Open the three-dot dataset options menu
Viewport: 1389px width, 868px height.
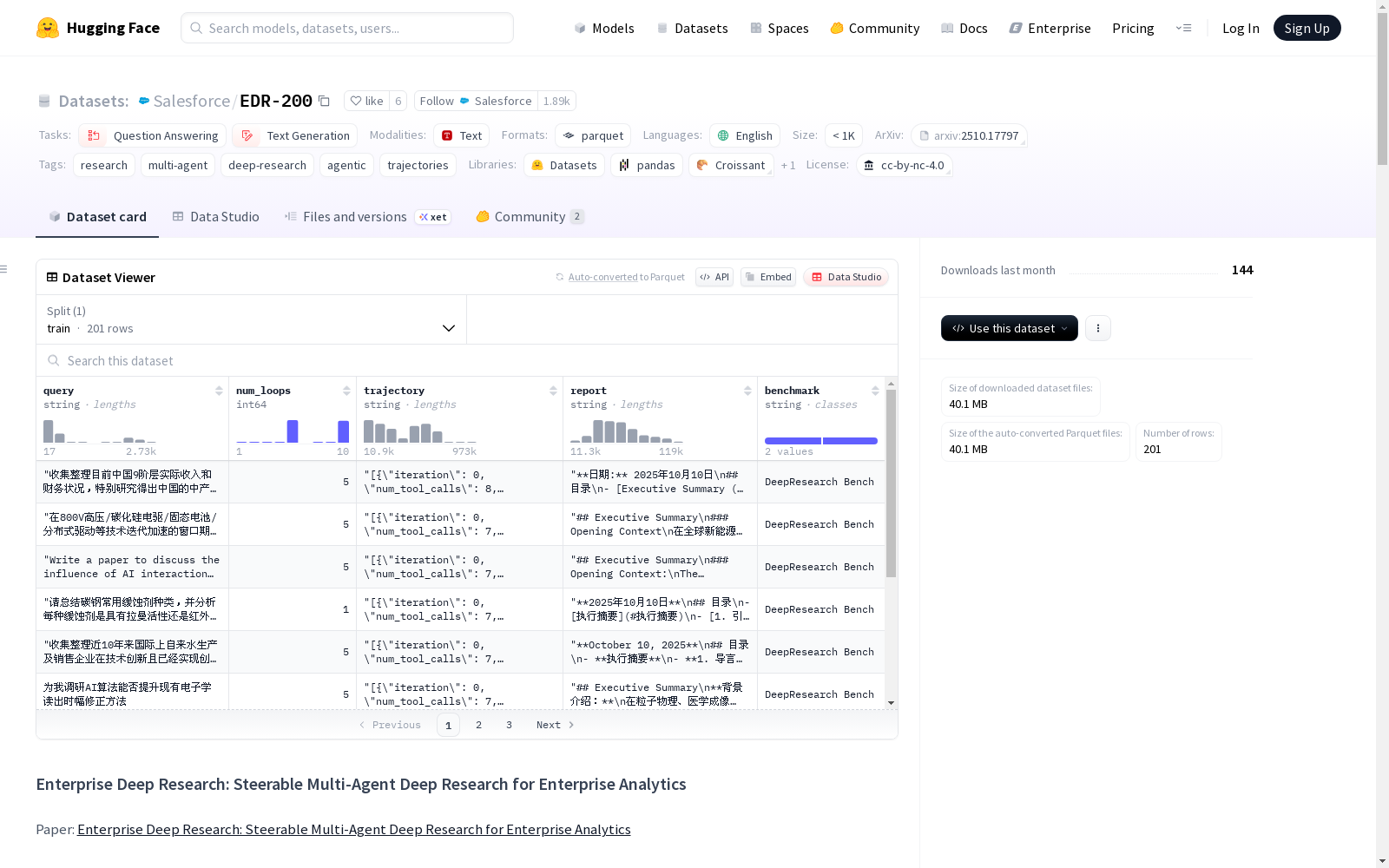point(1098,328)
